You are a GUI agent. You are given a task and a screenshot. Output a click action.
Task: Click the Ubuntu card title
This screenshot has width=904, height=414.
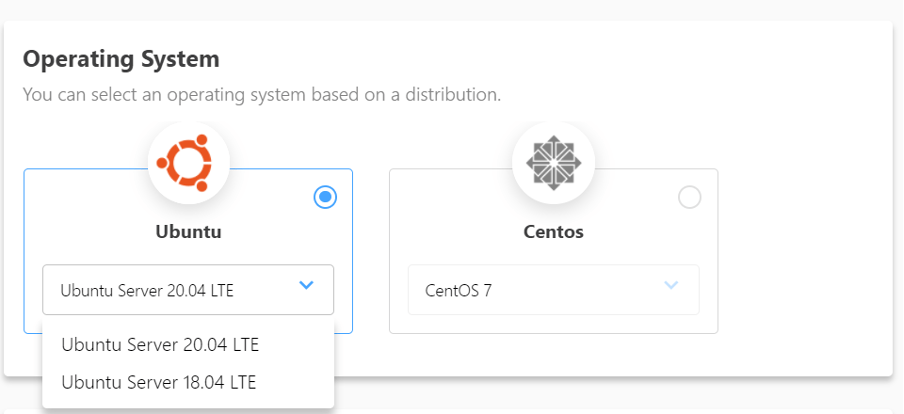189,232
